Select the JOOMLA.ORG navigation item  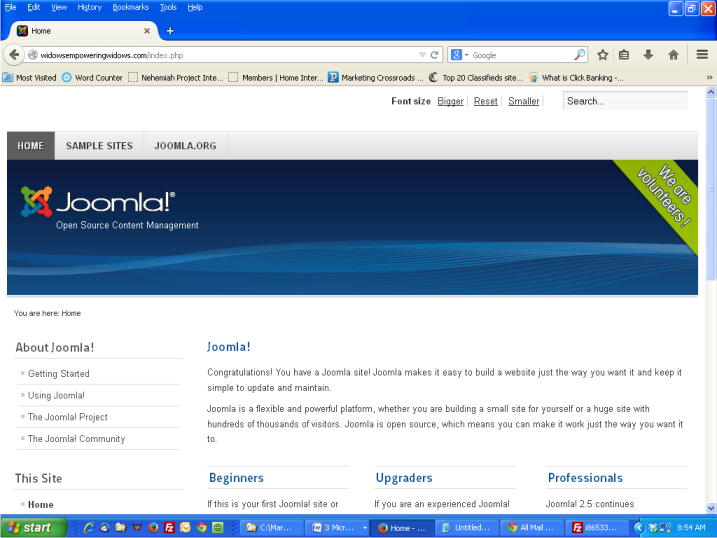(x=185, y=146)
